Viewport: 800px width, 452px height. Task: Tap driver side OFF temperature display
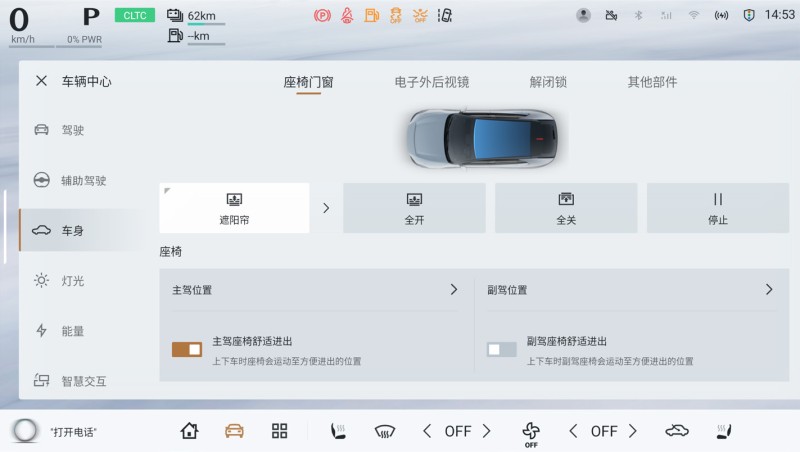(x=458, y=431)
